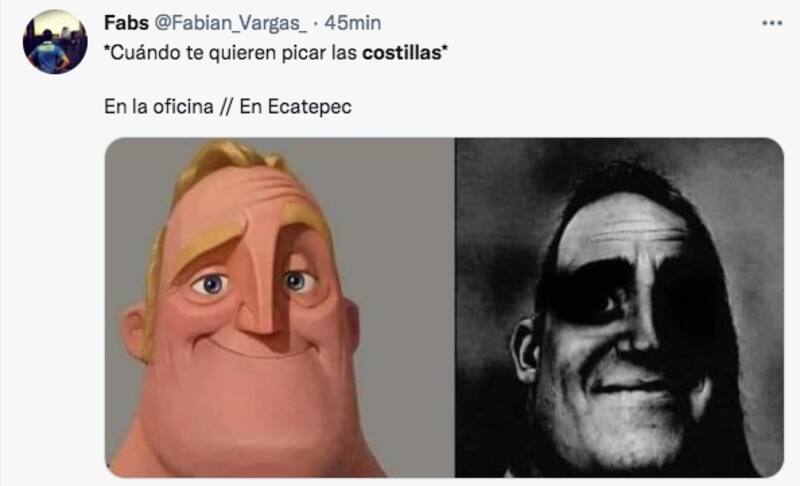Click the word Ecatepec in the tweet

[x=309, y=107]
